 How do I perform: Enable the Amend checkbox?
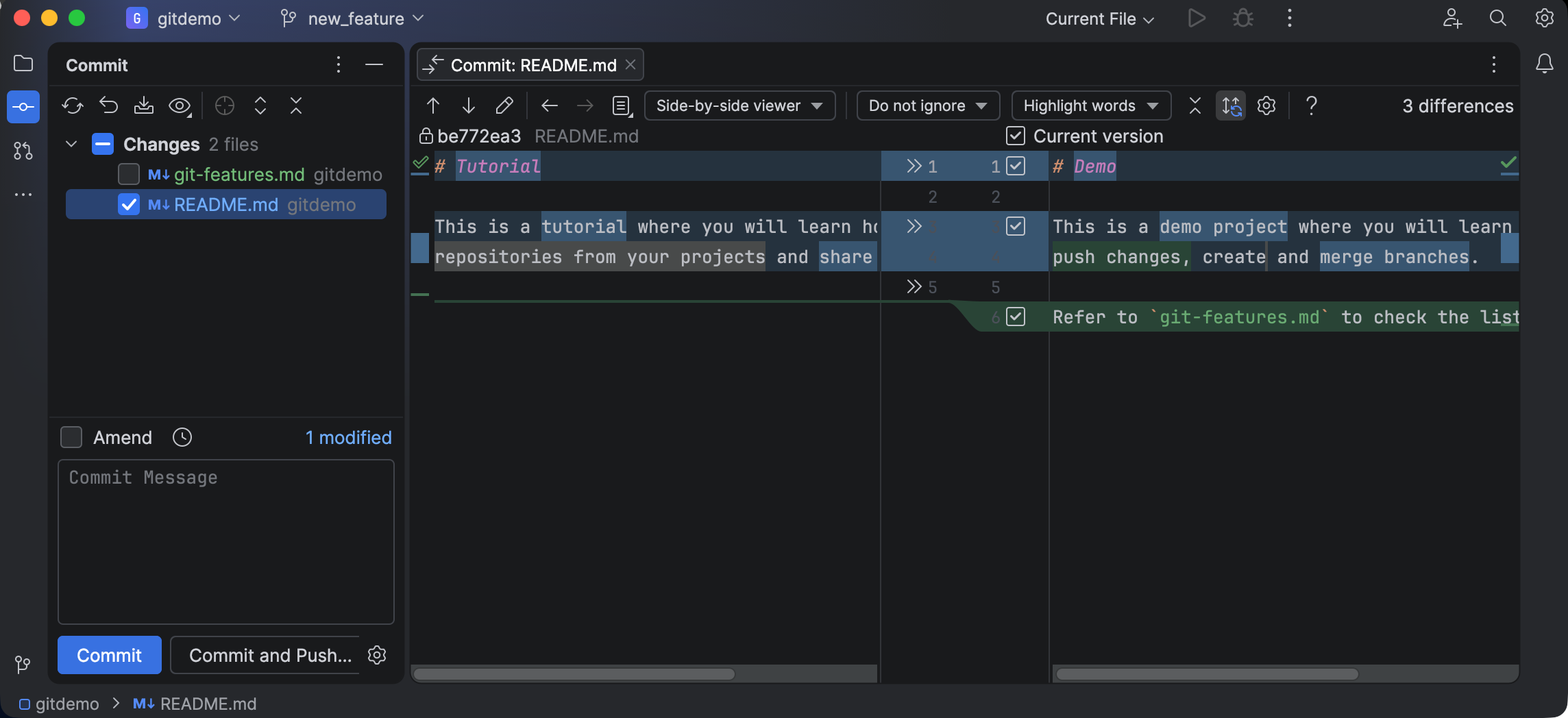71,437
